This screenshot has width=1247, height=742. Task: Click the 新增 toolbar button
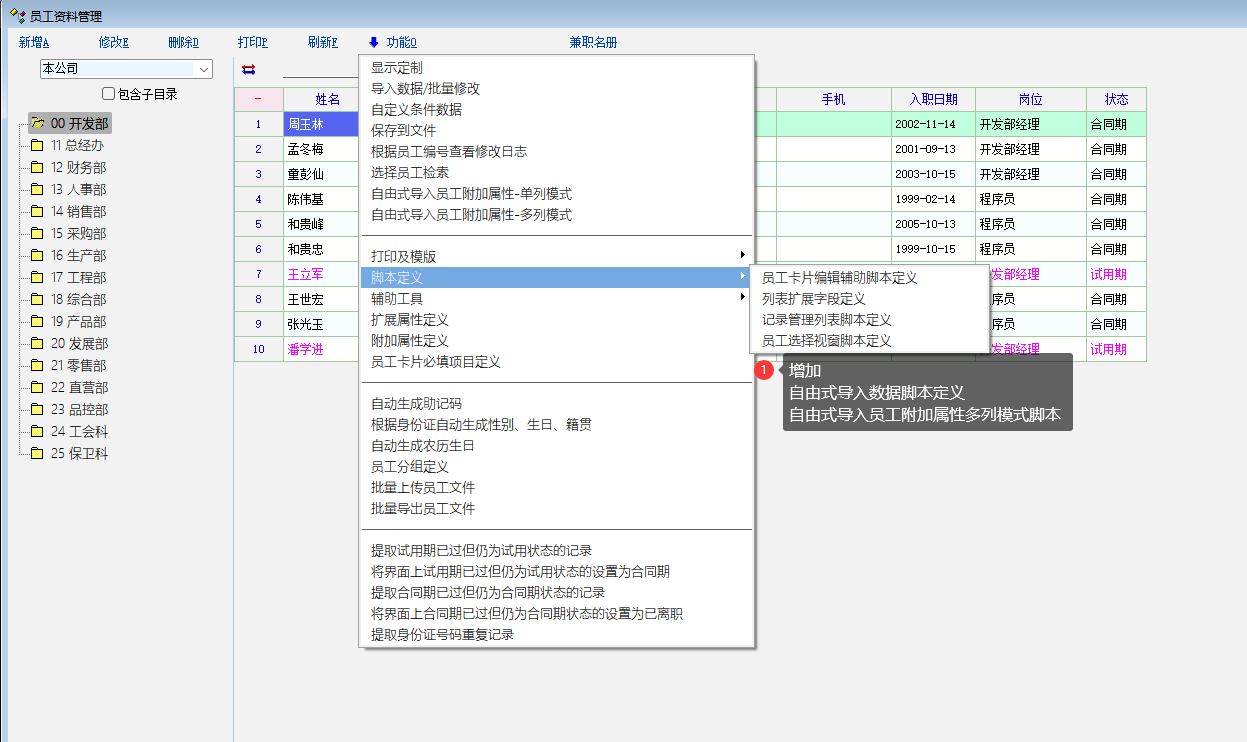pyautogui.click(x=34, y=42)
